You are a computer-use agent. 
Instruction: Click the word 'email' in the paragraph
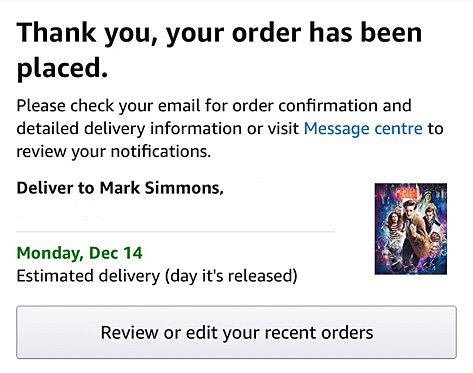click(179, 106)
